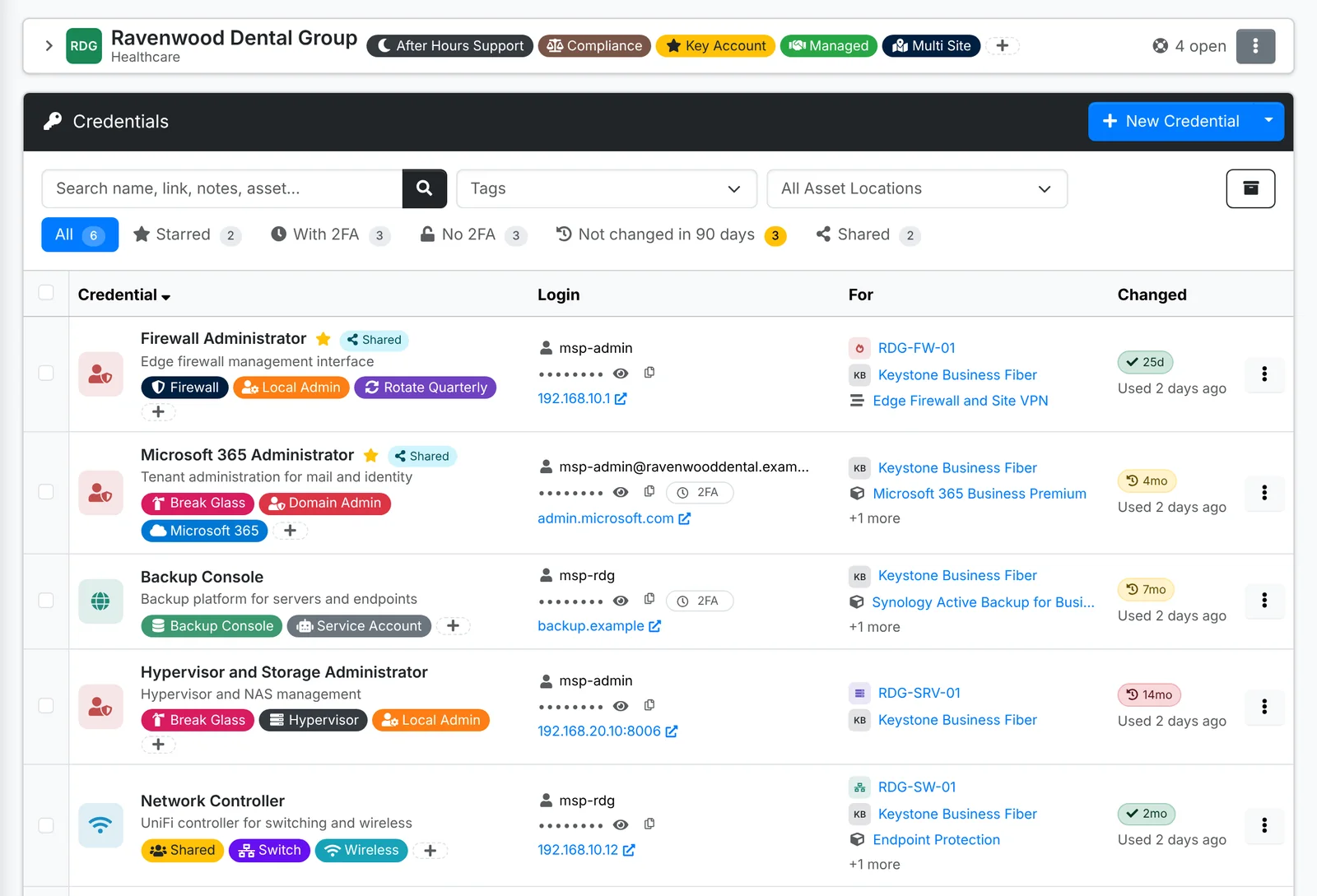Reveal the Hypervisor and Storage Administrator password
The height and width of the screenshot is (896, 1317).
(x=621, y=706)
